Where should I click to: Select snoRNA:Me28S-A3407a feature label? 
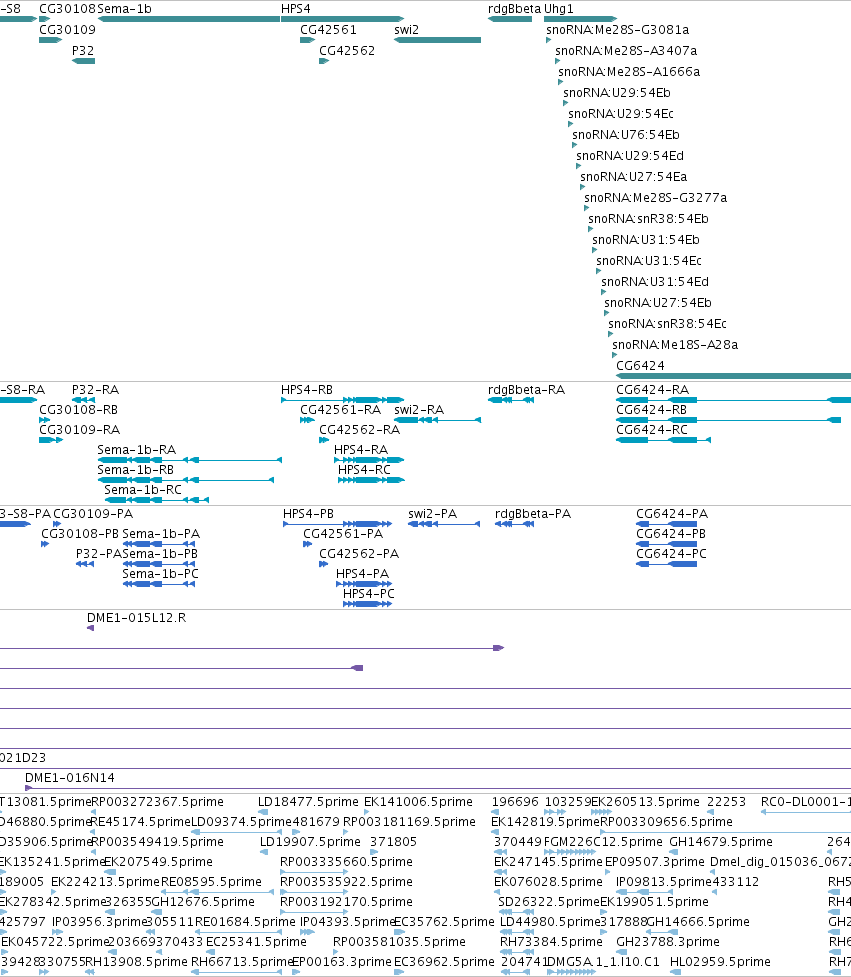point(626,50)
